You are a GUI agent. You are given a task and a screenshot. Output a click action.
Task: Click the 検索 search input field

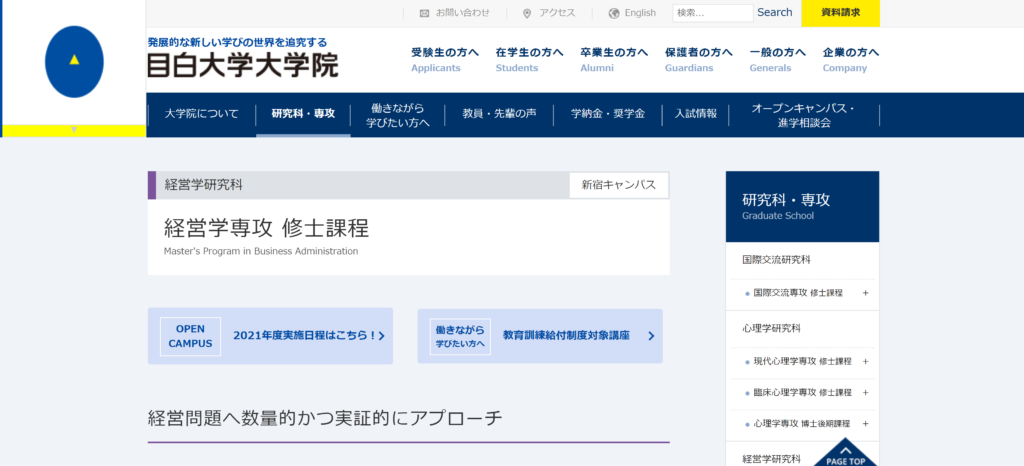tap(712, 13)
